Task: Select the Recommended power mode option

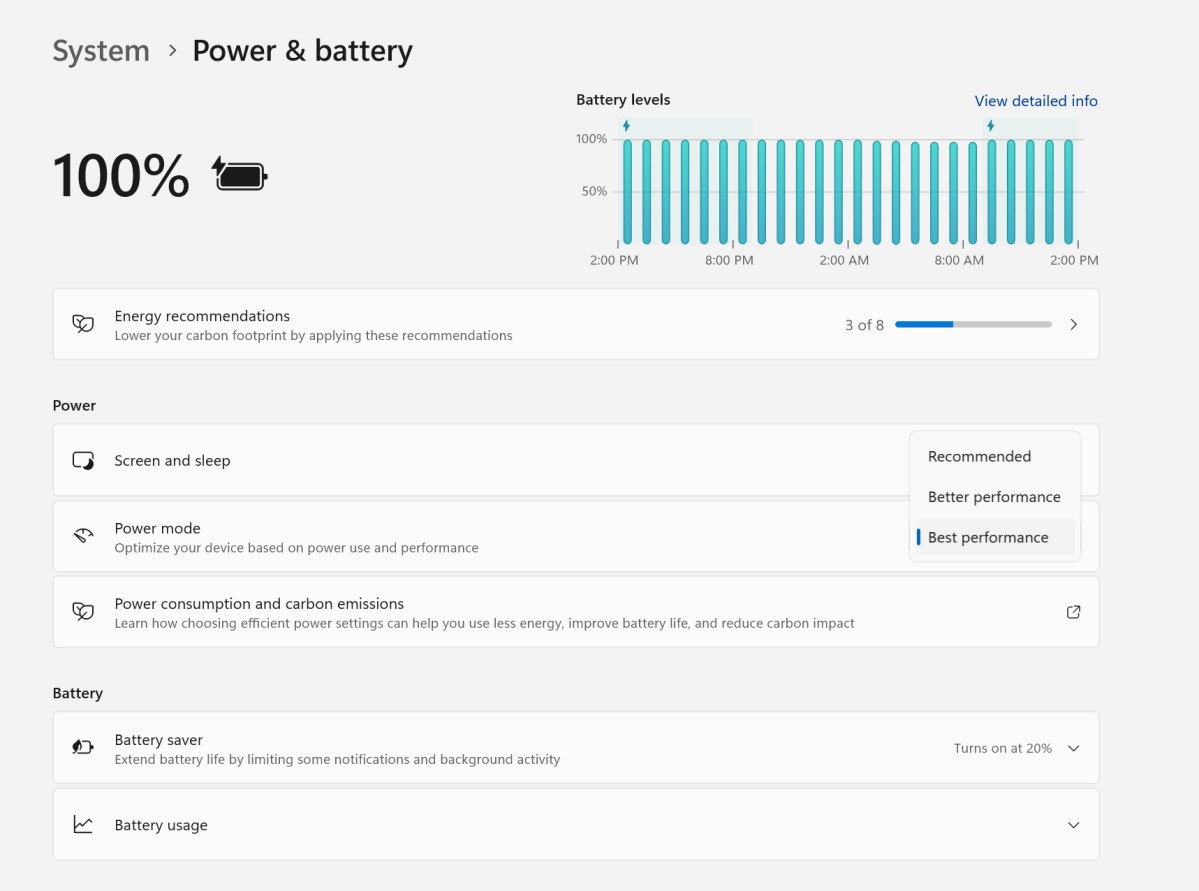Action: coord(979,456)
